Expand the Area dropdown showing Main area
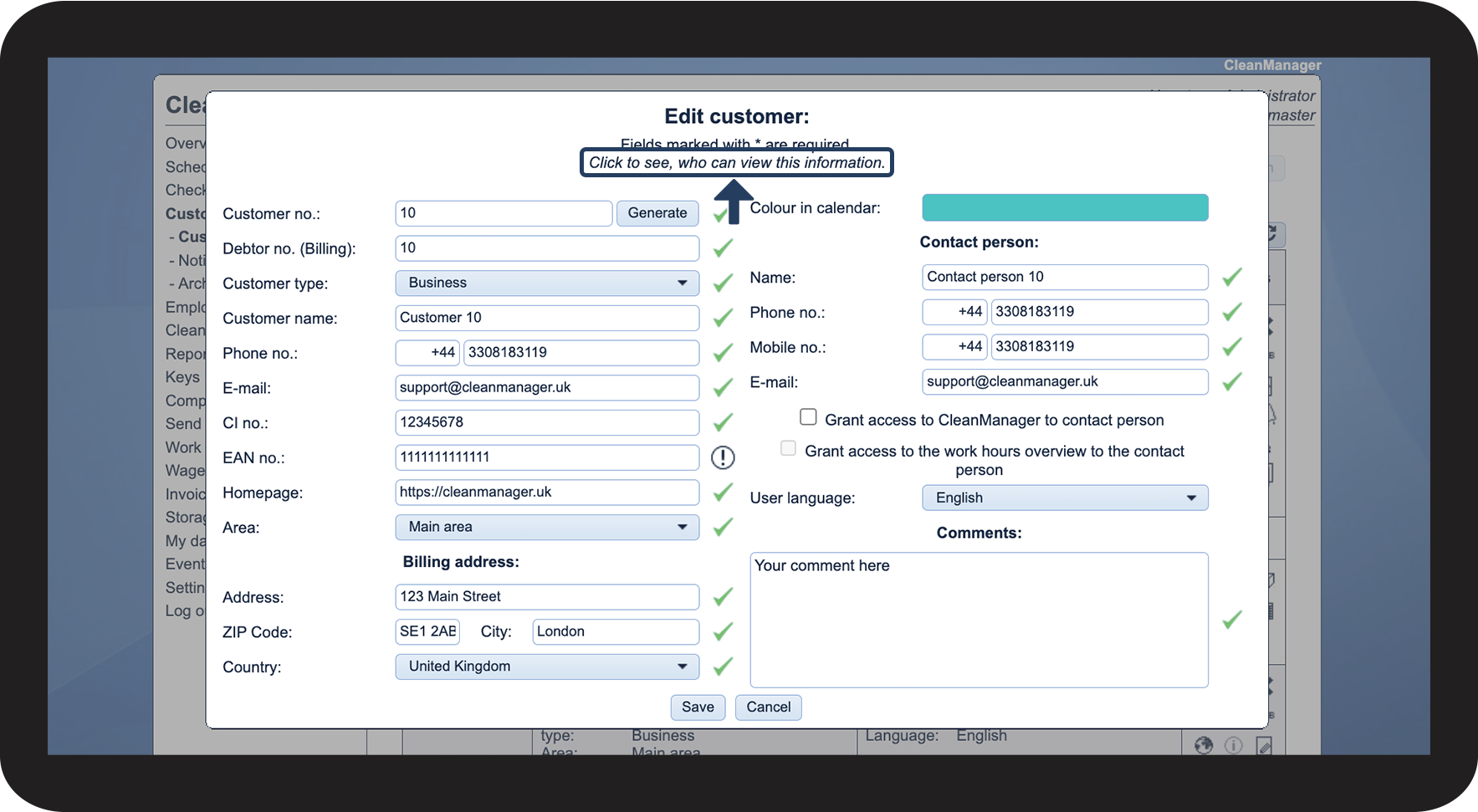The width and height of the screenshot is (1478, 812). point(547,527)
